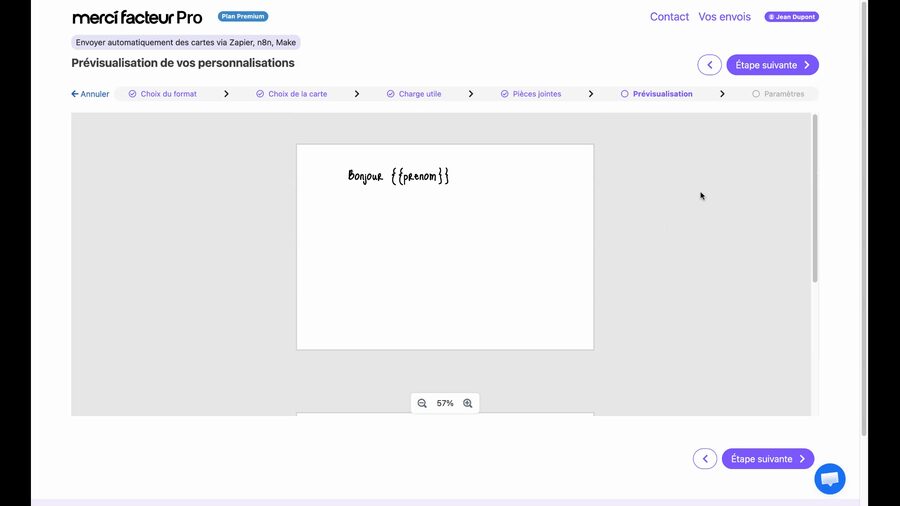Viewport: 900px width, 506px height.
Task: Click chevron after Prévisualisation
Action: tap(722, 94)
